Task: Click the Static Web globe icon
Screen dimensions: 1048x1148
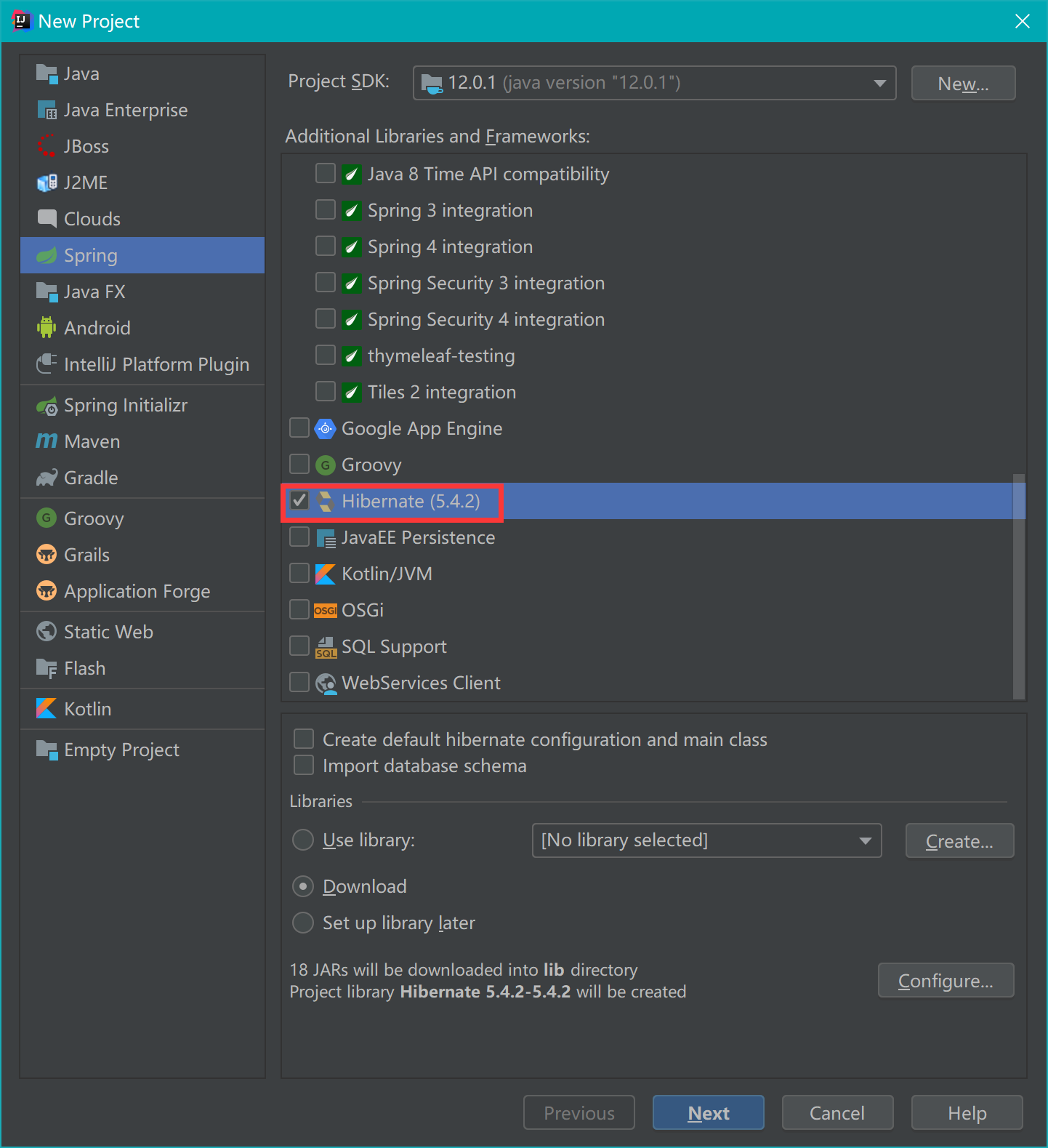Action: (x=47, y=632)
